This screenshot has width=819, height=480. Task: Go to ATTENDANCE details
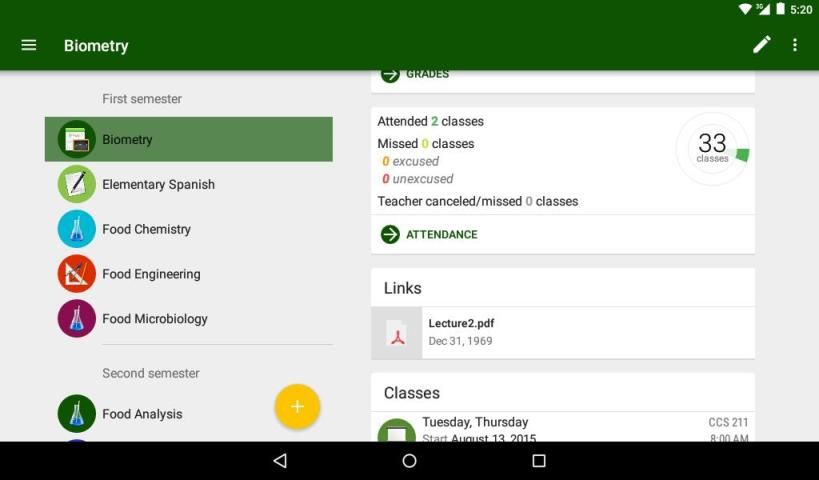441,235
